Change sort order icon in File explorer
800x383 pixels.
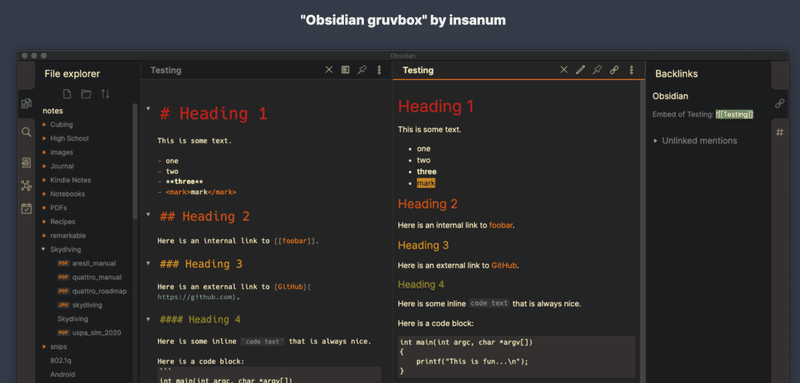(105, 94)
